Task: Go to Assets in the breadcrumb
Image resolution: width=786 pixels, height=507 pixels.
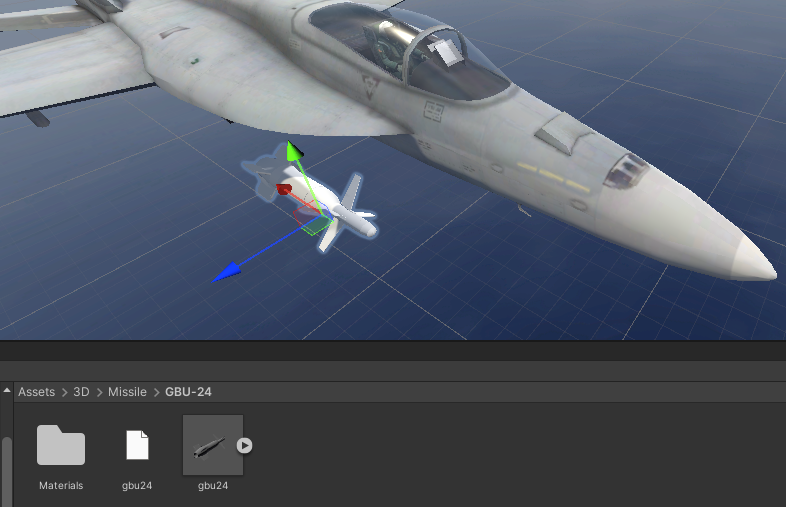Action: [x=37, y=392]
